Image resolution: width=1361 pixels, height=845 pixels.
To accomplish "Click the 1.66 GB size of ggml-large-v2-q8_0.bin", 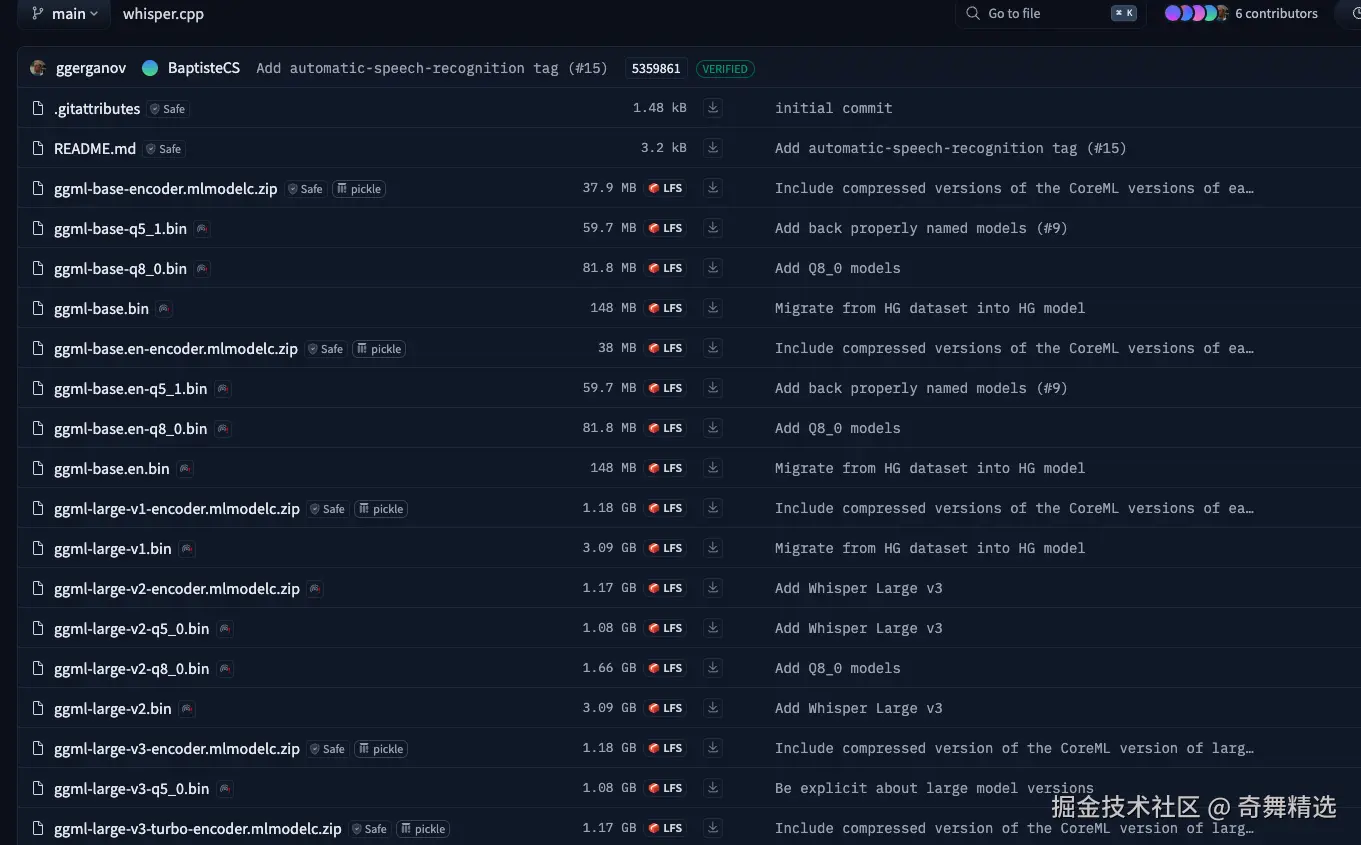I will point(610,668).
